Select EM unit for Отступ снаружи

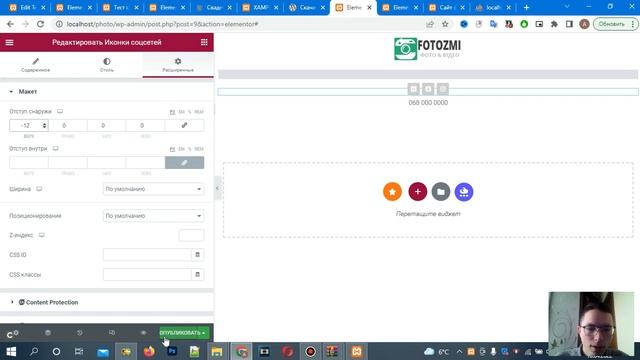point(181,112)
